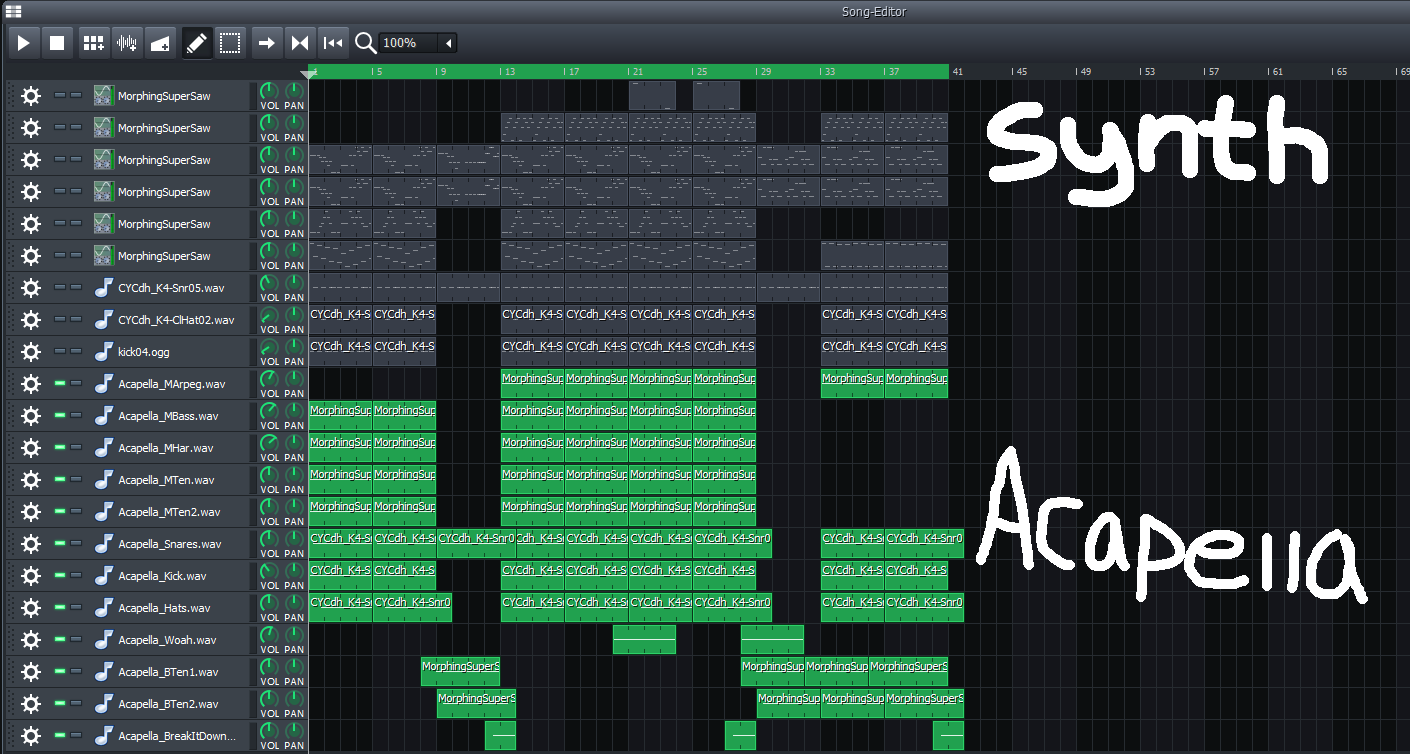Click the VOL knob of Acapella_MHar.wav

[269, 442]
